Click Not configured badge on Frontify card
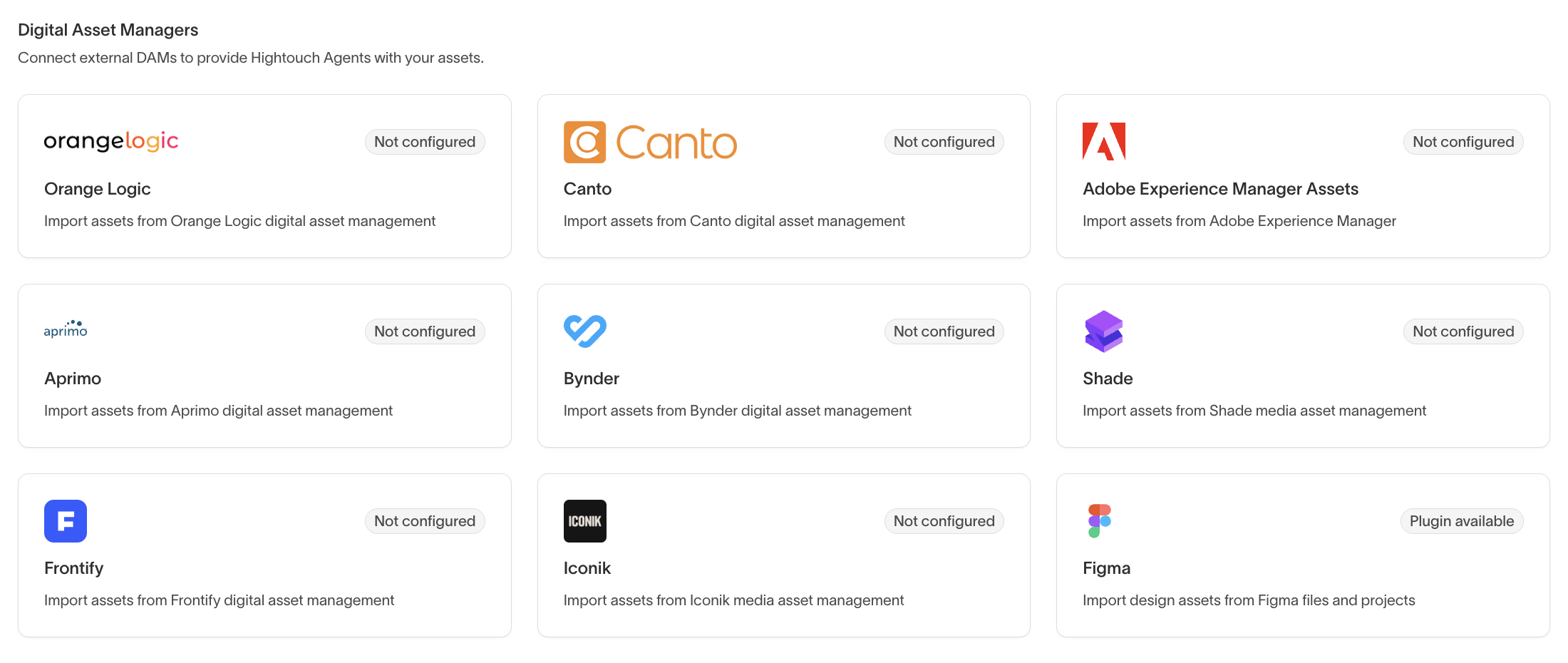 tap(425, 521)
